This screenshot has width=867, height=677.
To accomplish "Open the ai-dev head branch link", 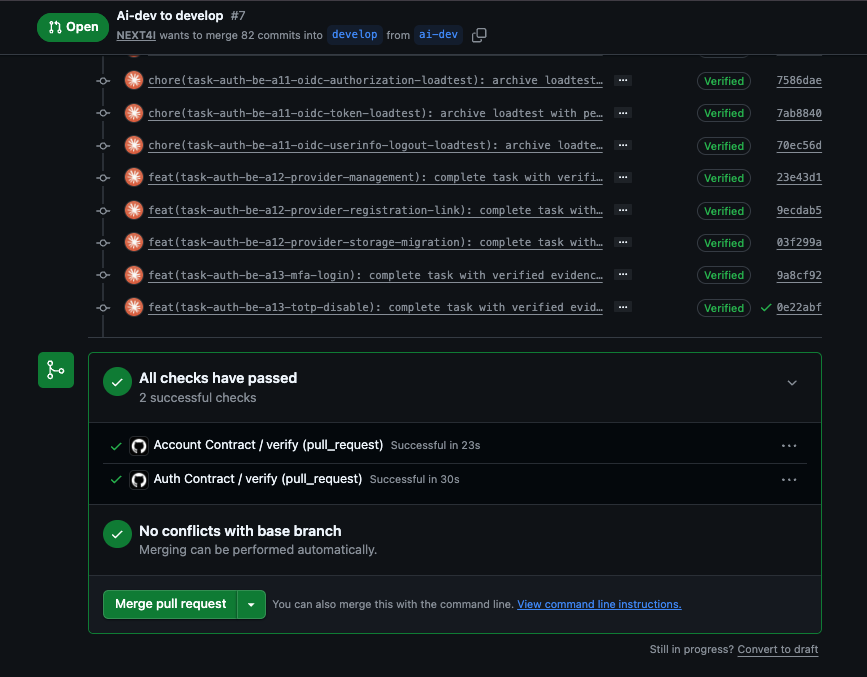I will tap(438, 34).
